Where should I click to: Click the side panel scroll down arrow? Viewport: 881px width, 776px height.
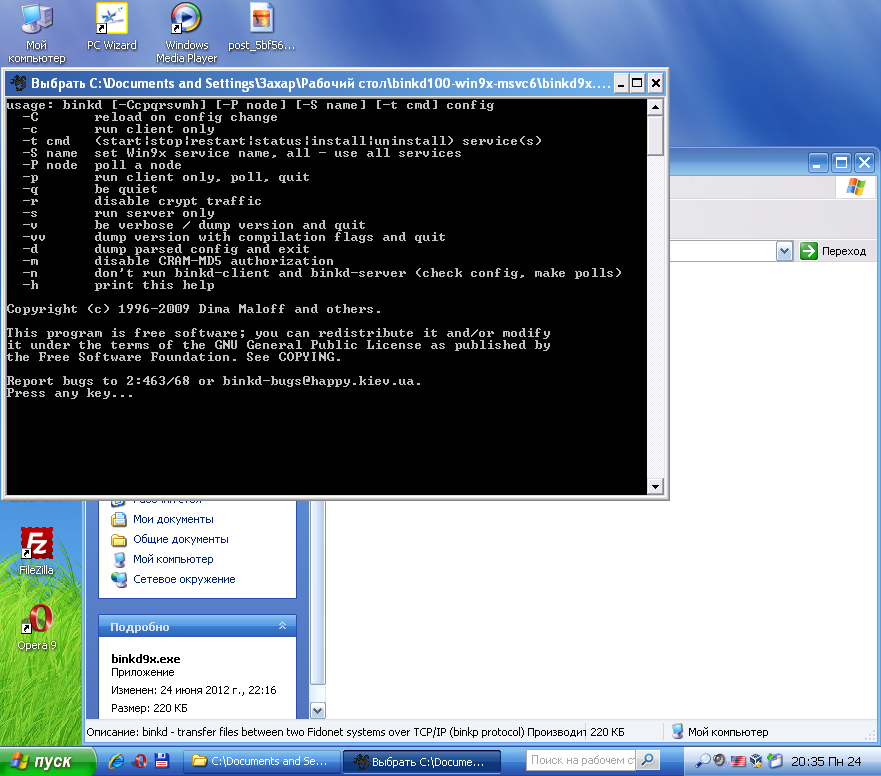click(x=317, y=710)
